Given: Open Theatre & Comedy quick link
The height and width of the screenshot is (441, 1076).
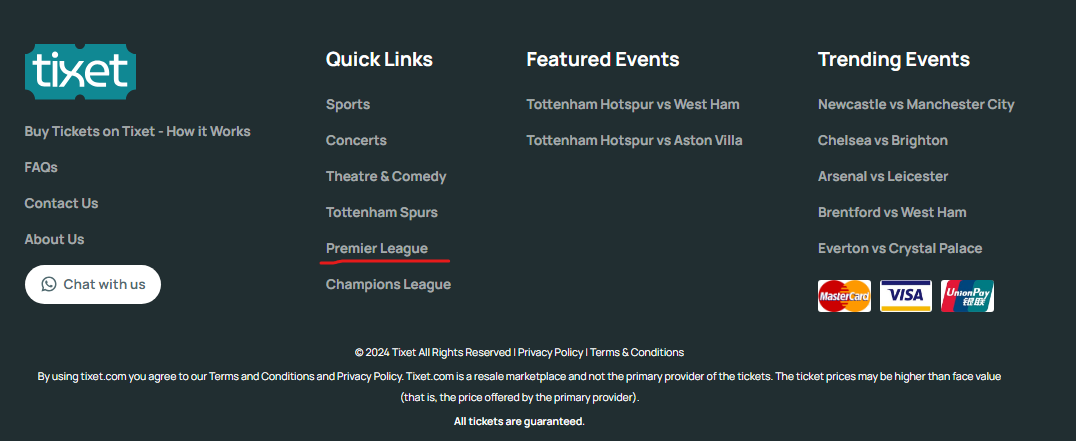Looking at the screenshot, I should point(386,176).
